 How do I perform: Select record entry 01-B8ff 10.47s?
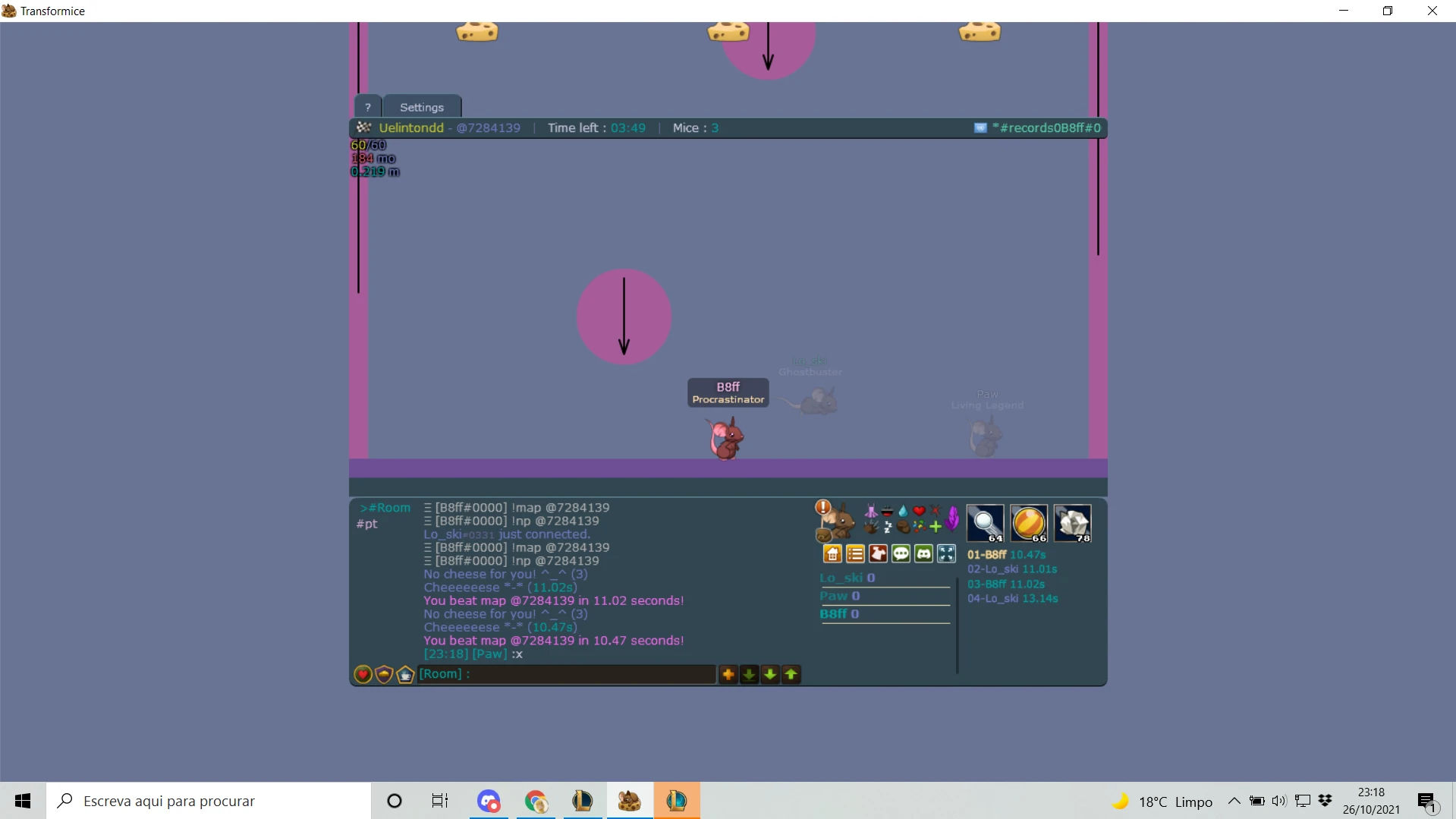[1006, 555]
